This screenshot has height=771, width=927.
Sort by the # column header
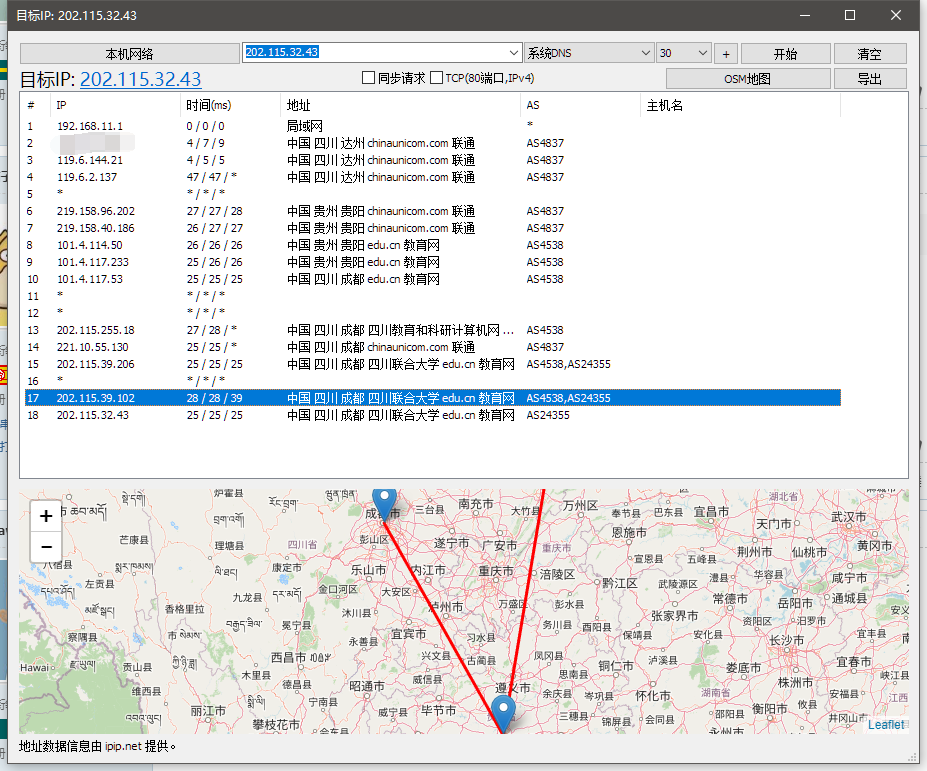pos(37,105)
